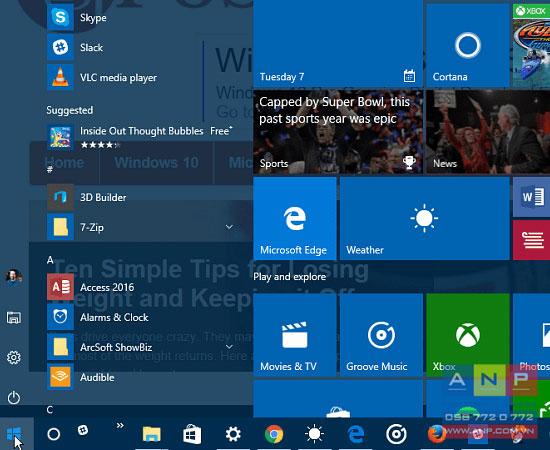Open the ArcSoft ShowBiz folder entry
550x450 pixels.
tap(140, 347)
